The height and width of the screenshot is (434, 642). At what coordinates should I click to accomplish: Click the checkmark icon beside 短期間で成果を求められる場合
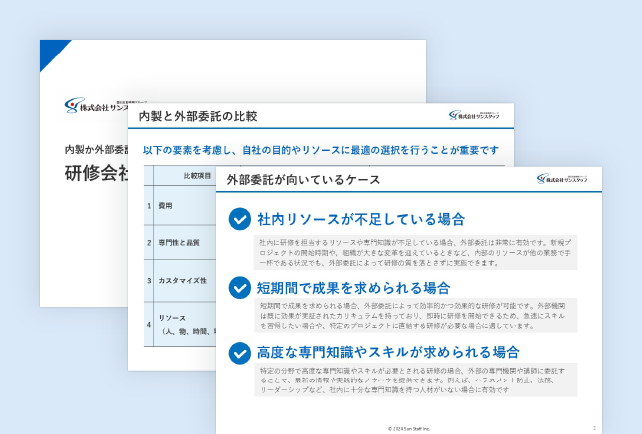tap(240, 287)
